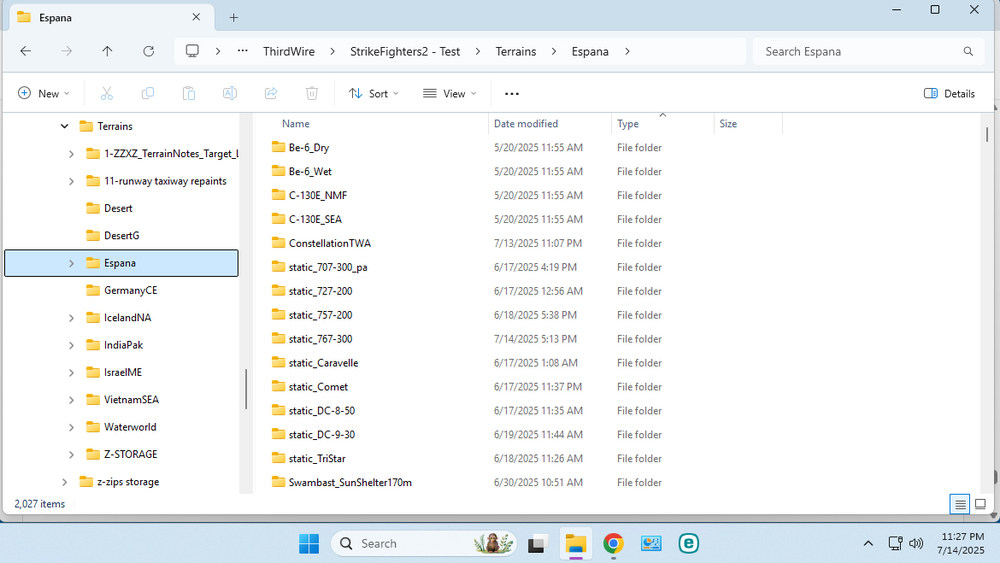Navigate to ThirdWire in breadcrumb

point(289,52)
